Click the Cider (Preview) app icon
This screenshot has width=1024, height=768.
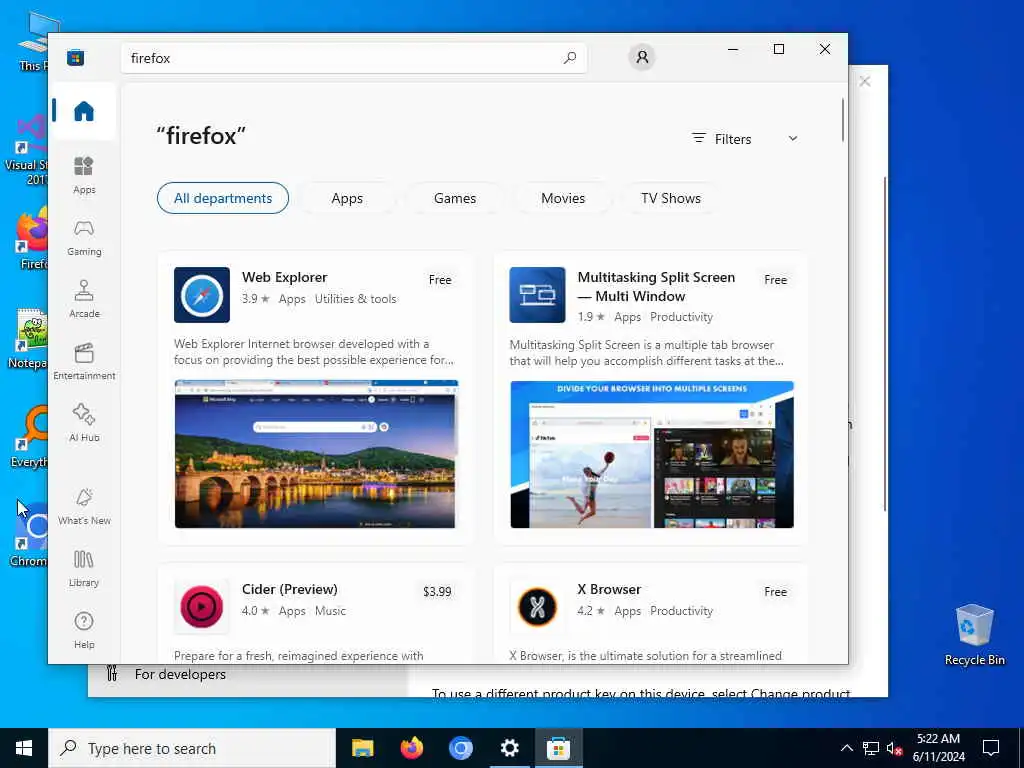(x=202, y=607)
